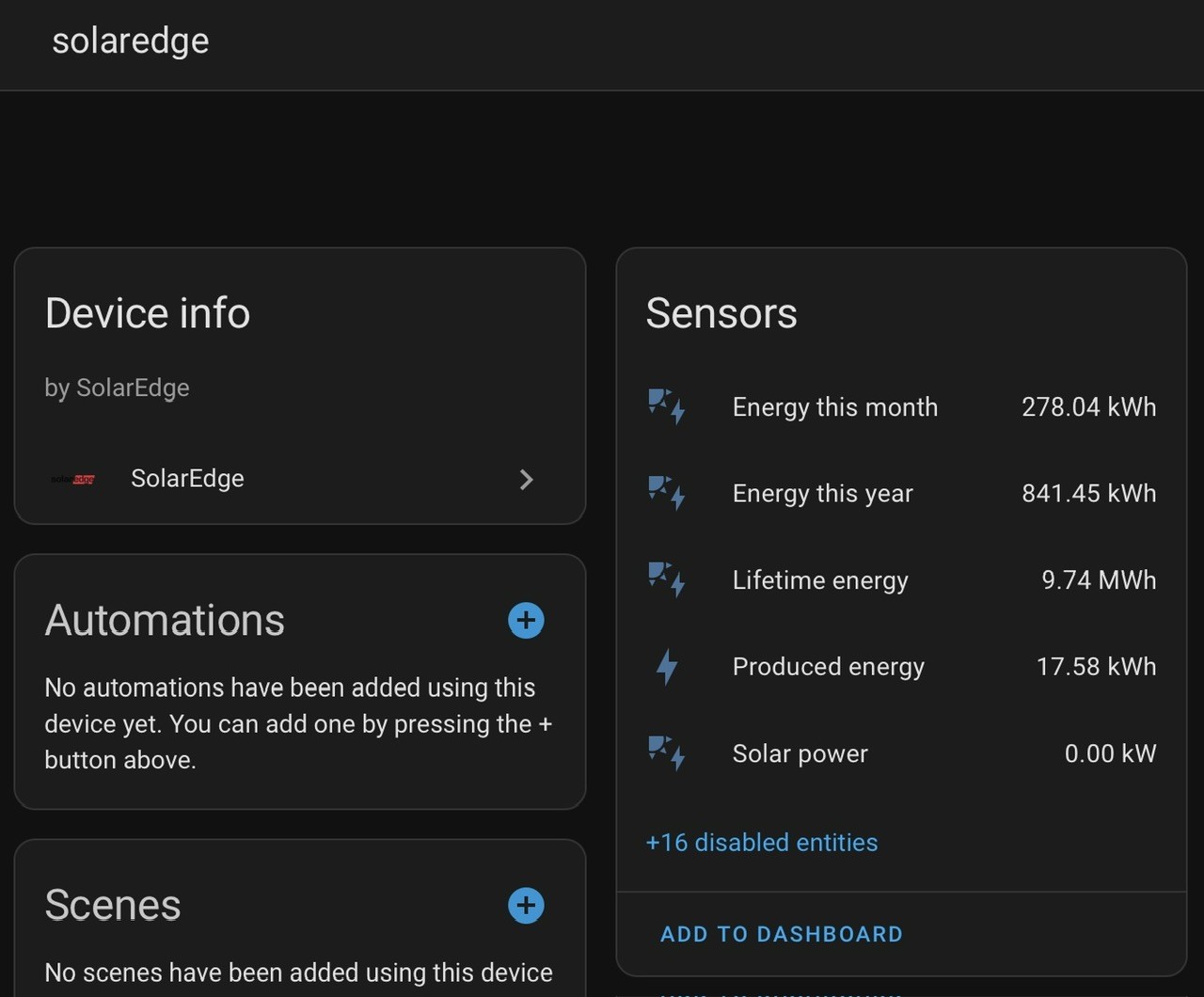Expand the SolarEdge integration chevron

(x=527, y=480)
